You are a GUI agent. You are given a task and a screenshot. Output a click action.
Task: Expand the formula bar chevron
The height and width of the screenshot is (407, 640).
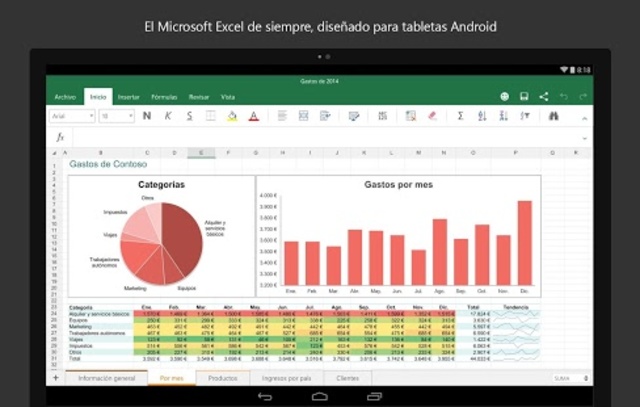pos(584,138)
